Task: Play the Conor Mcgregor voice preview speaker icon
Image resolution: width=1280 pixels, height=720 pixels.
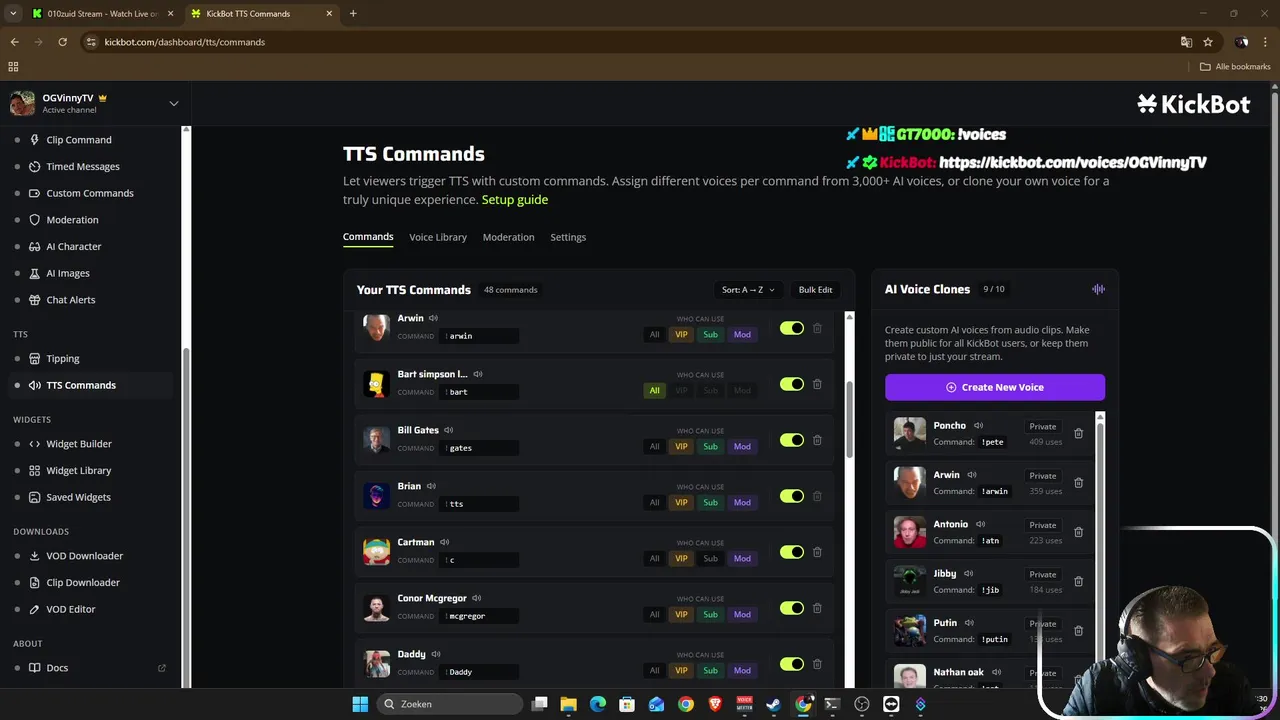Action: point(476,598)
